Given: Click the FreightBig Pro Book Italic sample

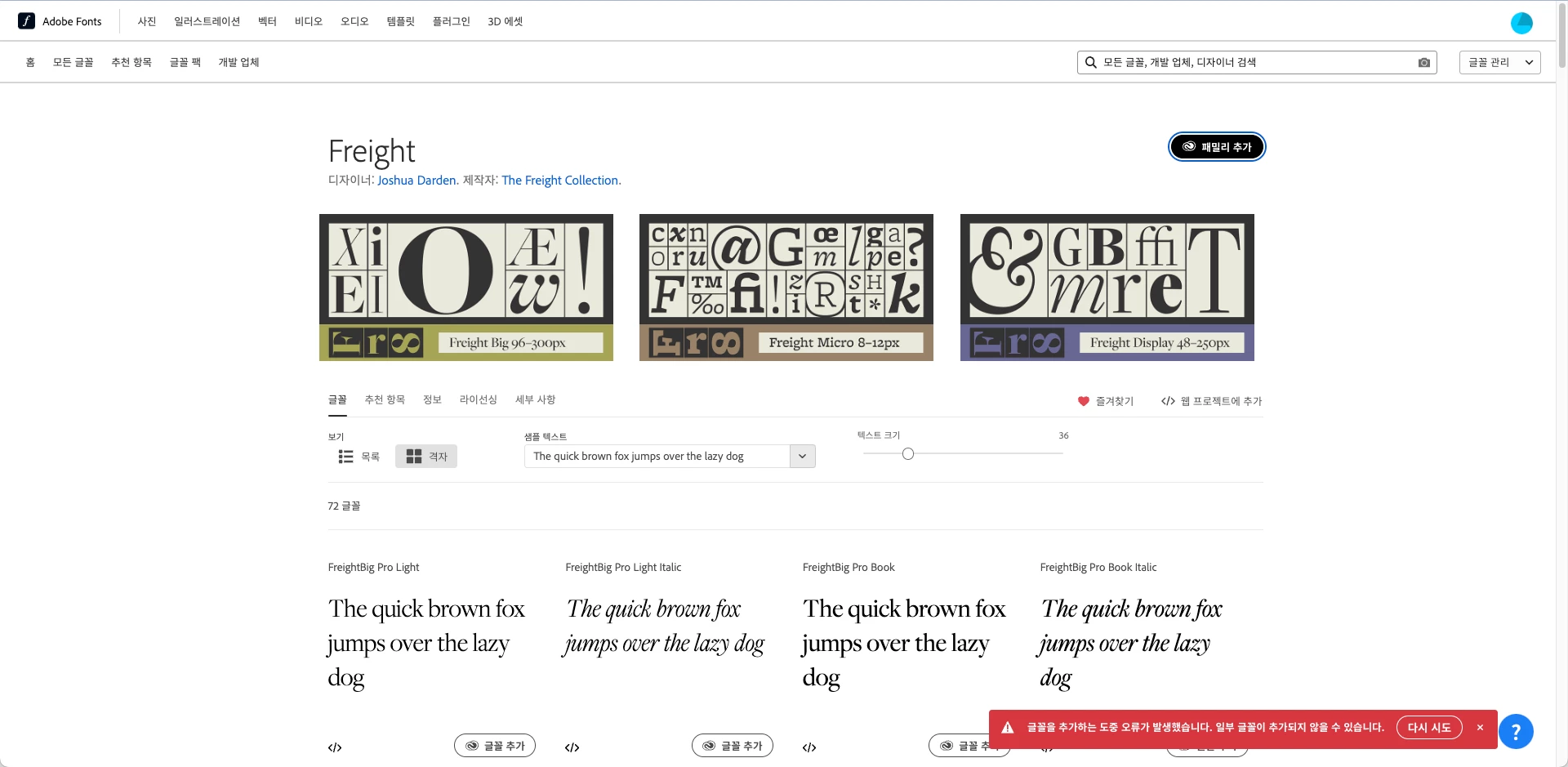Looking at the screenshot, I should tap(1131, 643).
